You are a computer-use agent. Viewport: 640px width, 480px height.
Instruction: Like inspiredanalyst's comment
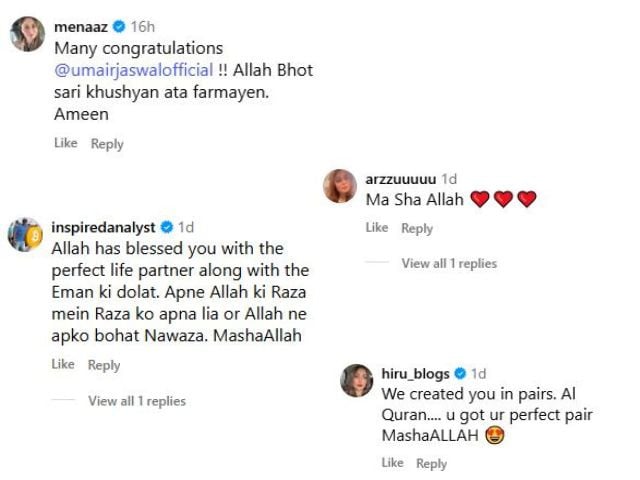63,365
